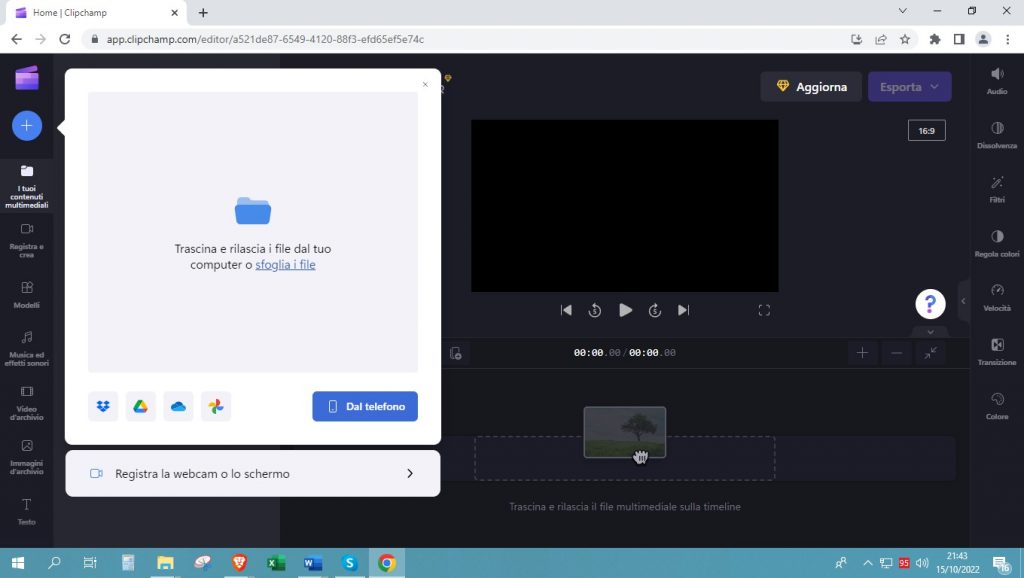Import files from Dropbox
The height and width of the screenshot is (578, 1024).
[x=102, y=406]
